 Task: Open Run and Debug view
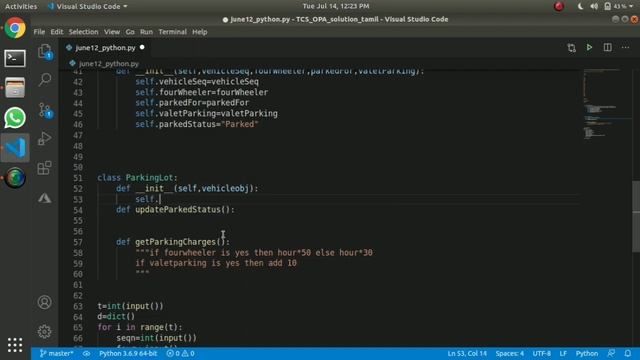point(44,139)
